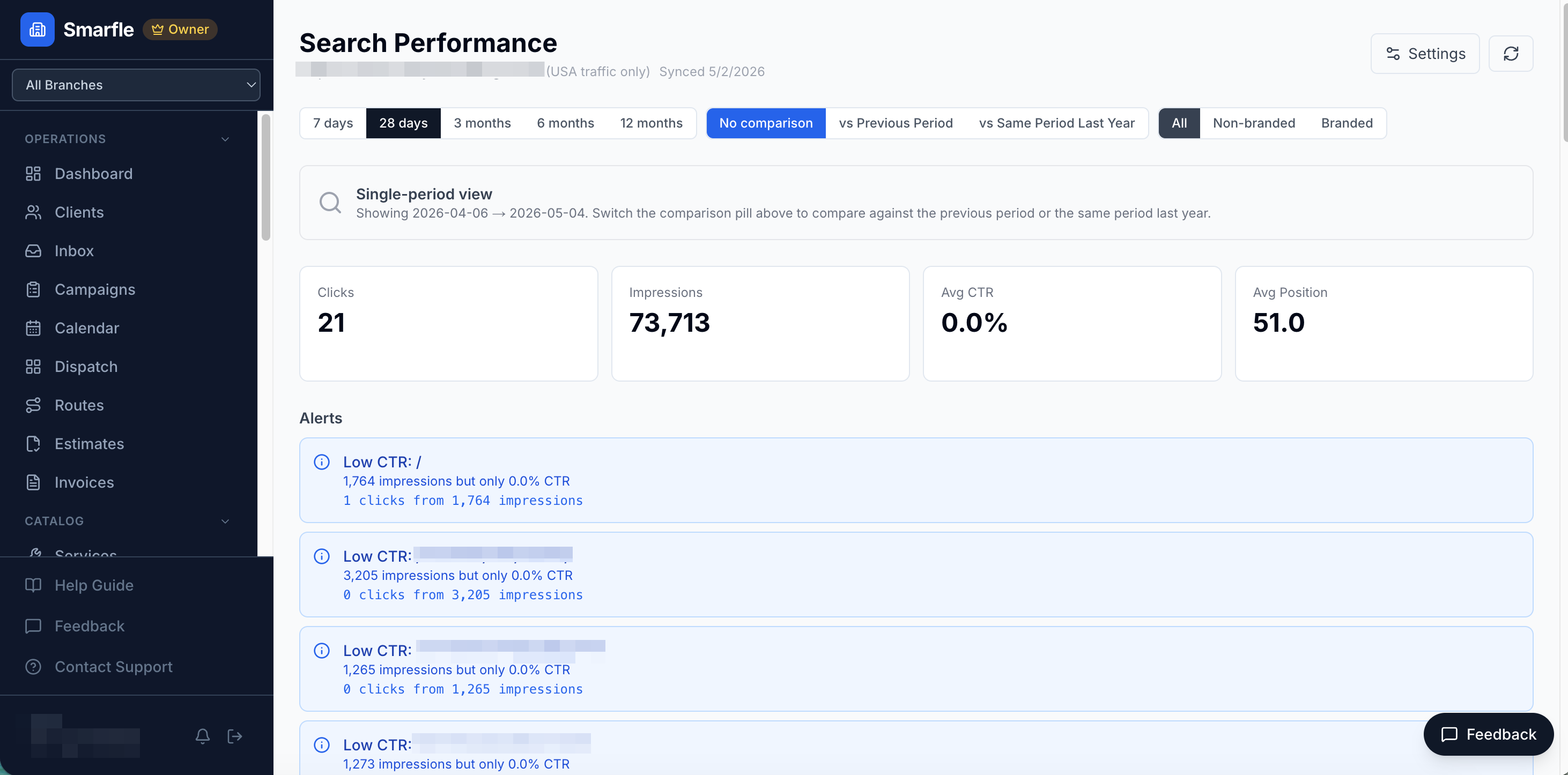Open Dispatch from the sidebar
The width and height of the screenshot is (1568, 775).
tap(86, 367)
